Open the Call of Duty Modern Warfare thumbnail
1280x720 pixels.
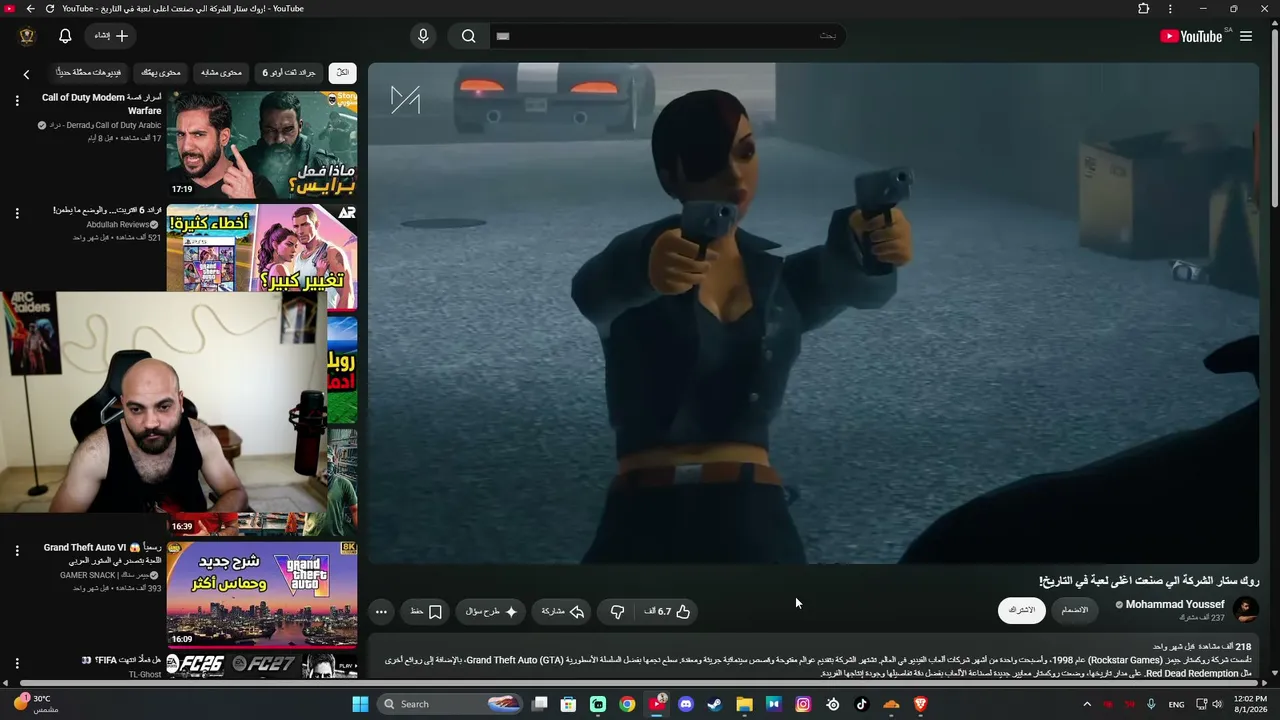tap(262, 145)
